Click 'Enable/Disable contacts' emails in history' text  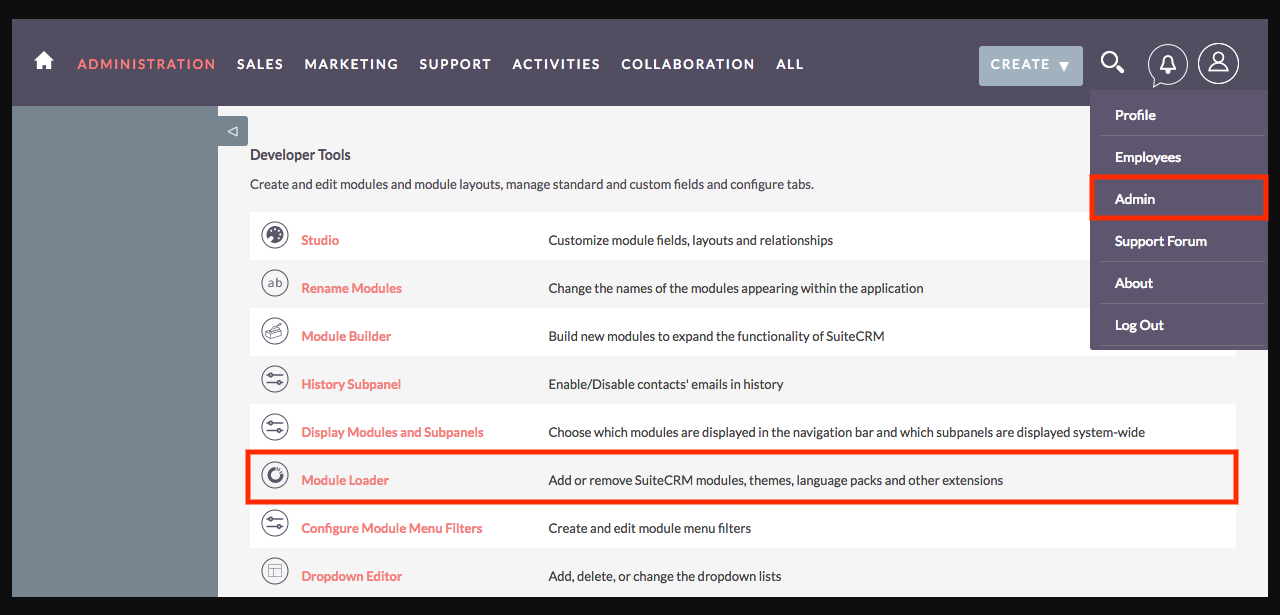tap(666, 384)
